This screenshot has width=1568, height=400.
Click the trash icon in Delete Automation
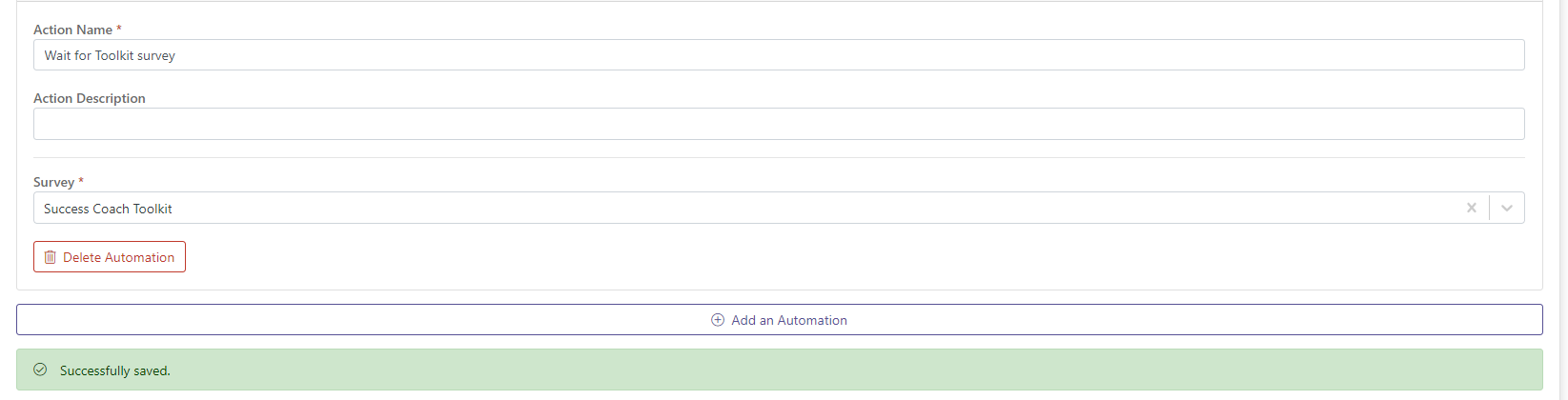point(51,257)
